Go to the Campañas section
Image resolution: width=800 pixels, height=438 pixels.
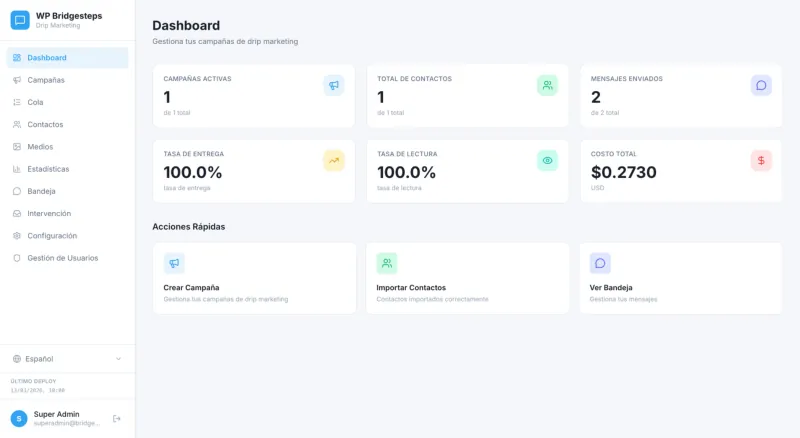(67, 80)
